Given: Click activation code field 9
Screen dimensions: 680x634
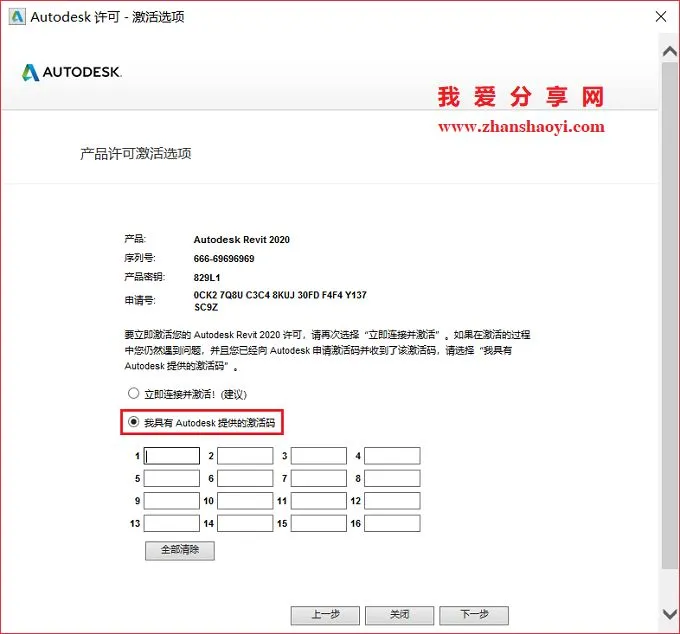Looking at the screenshot, I should [x=172, y=501].
